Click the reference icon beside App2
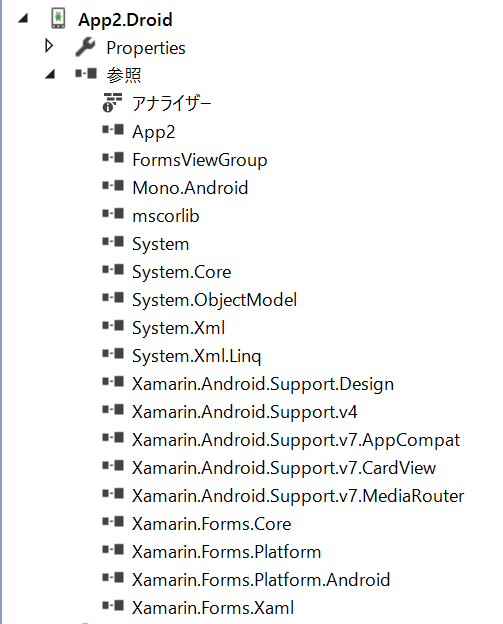 [113, 129]
